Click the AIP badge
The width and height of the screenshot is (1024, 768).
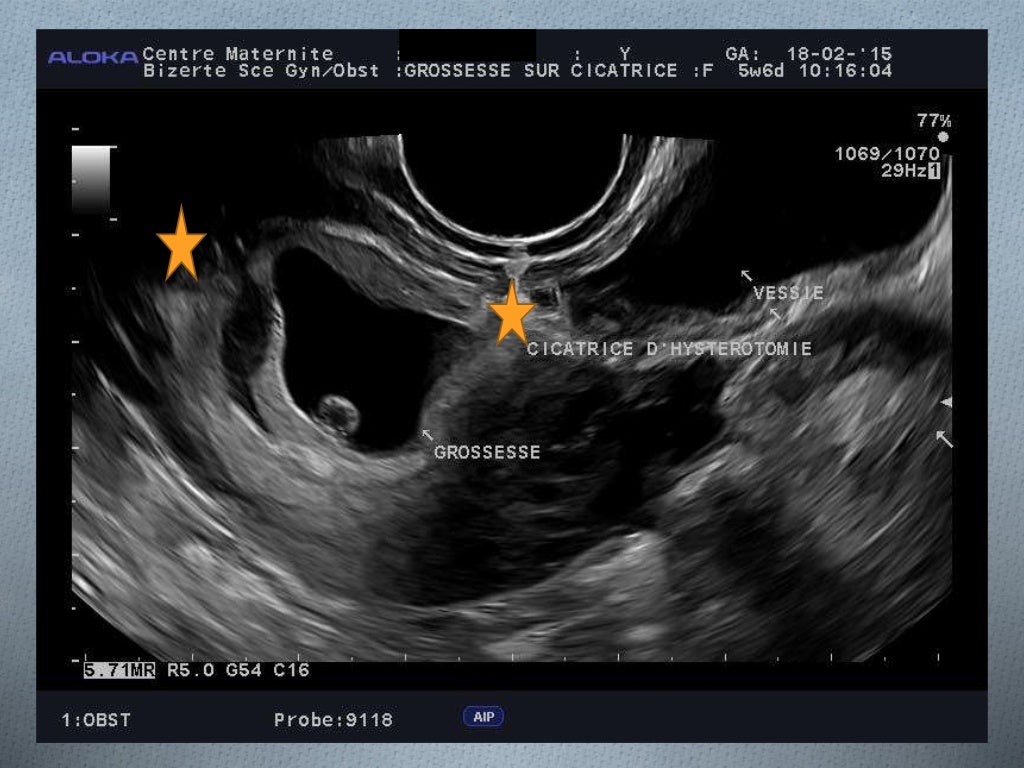point(483,717)
